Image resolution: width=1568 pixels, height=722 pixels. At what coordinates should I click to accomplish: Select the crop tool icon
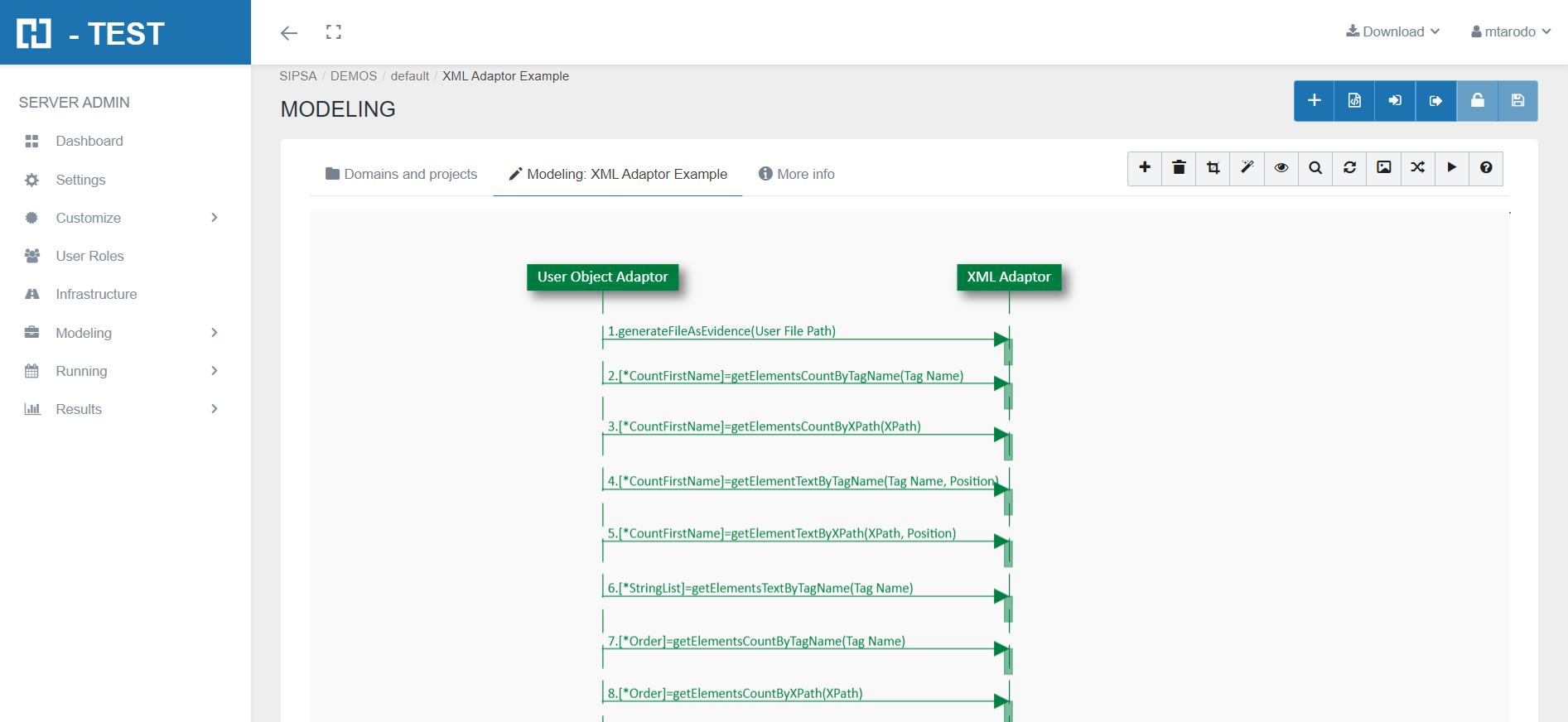(1213, 168)
